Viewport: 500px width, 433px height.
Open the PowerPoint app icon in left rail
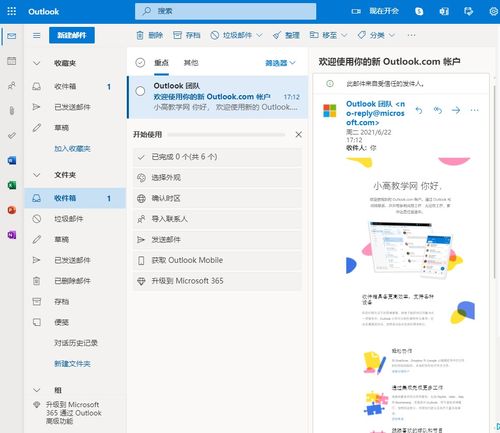click(x=12, y=210)
